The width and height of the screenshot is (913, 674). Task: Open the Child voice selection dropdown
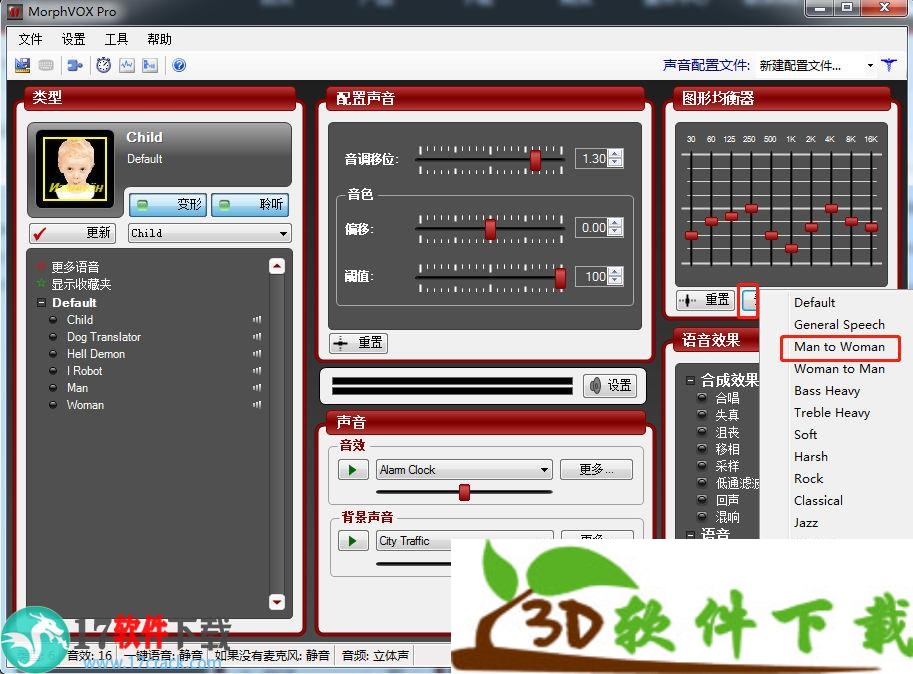click(210, 233)
